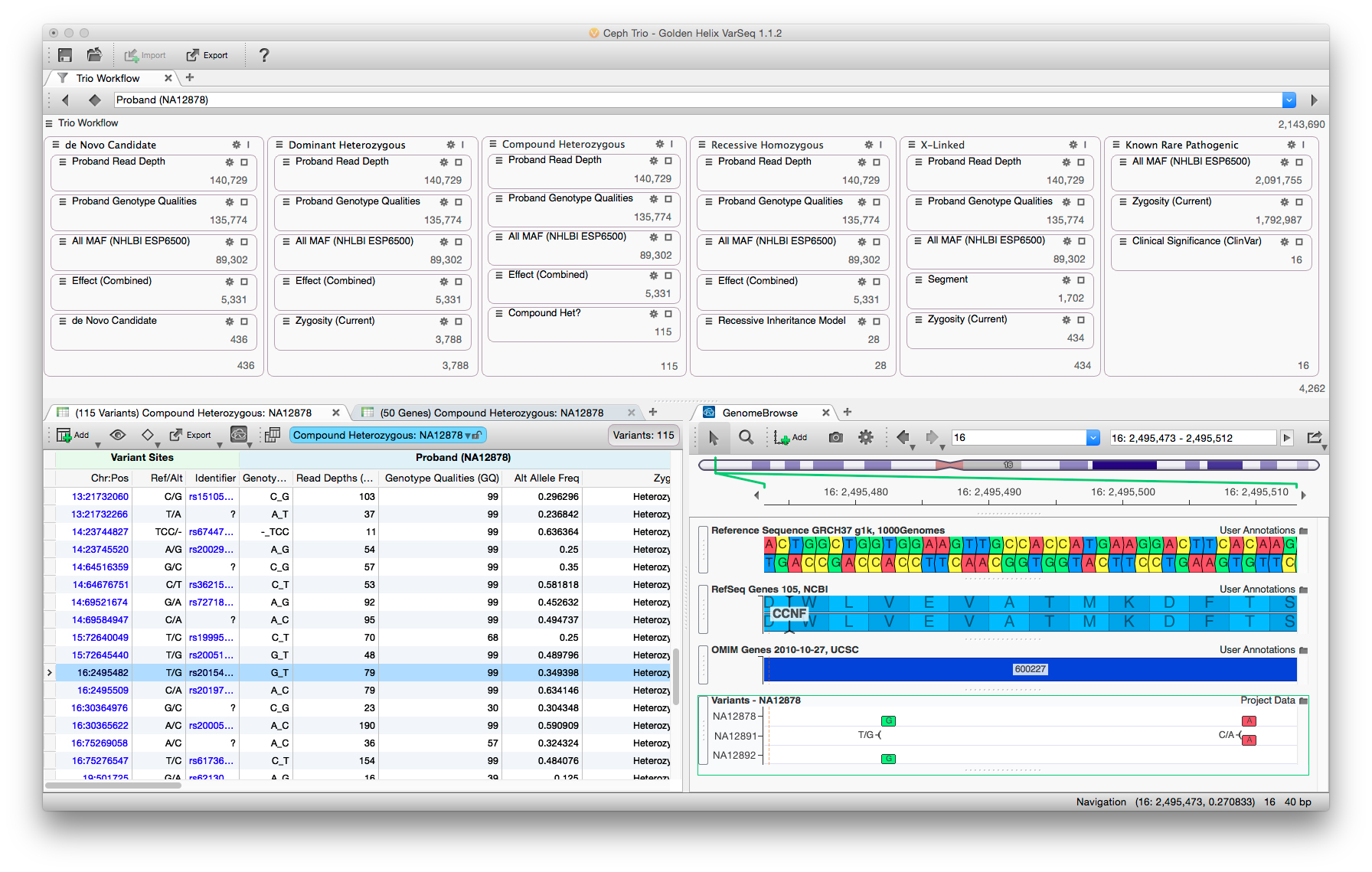Open help with the question mark icon

click(264, 55)
